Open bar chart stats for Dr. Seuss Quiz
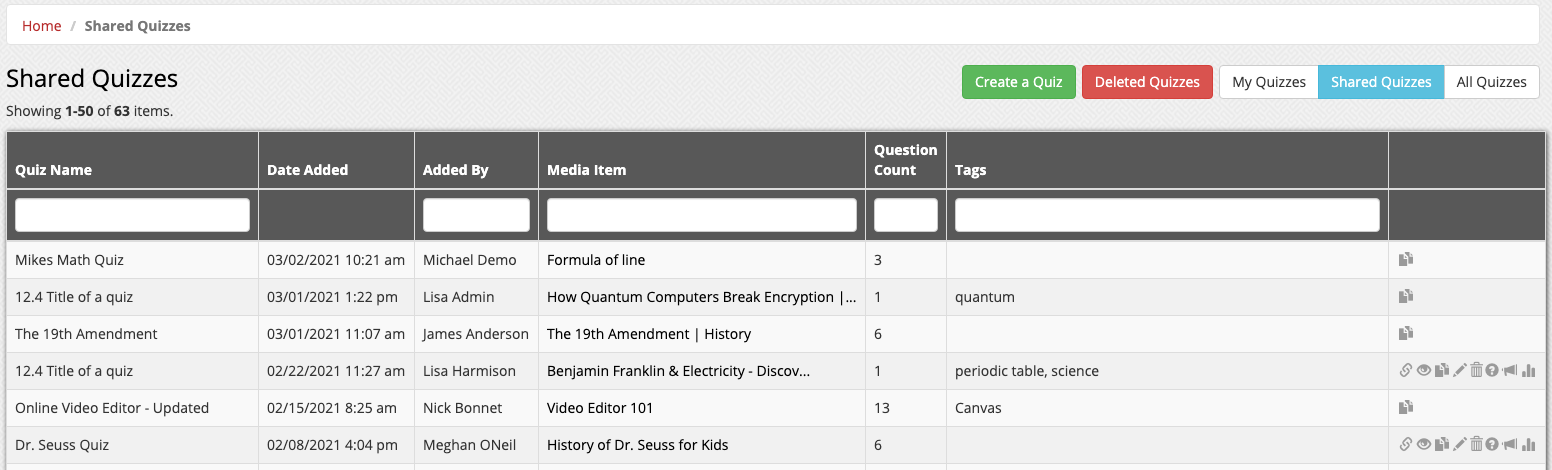 point(1528,445)
